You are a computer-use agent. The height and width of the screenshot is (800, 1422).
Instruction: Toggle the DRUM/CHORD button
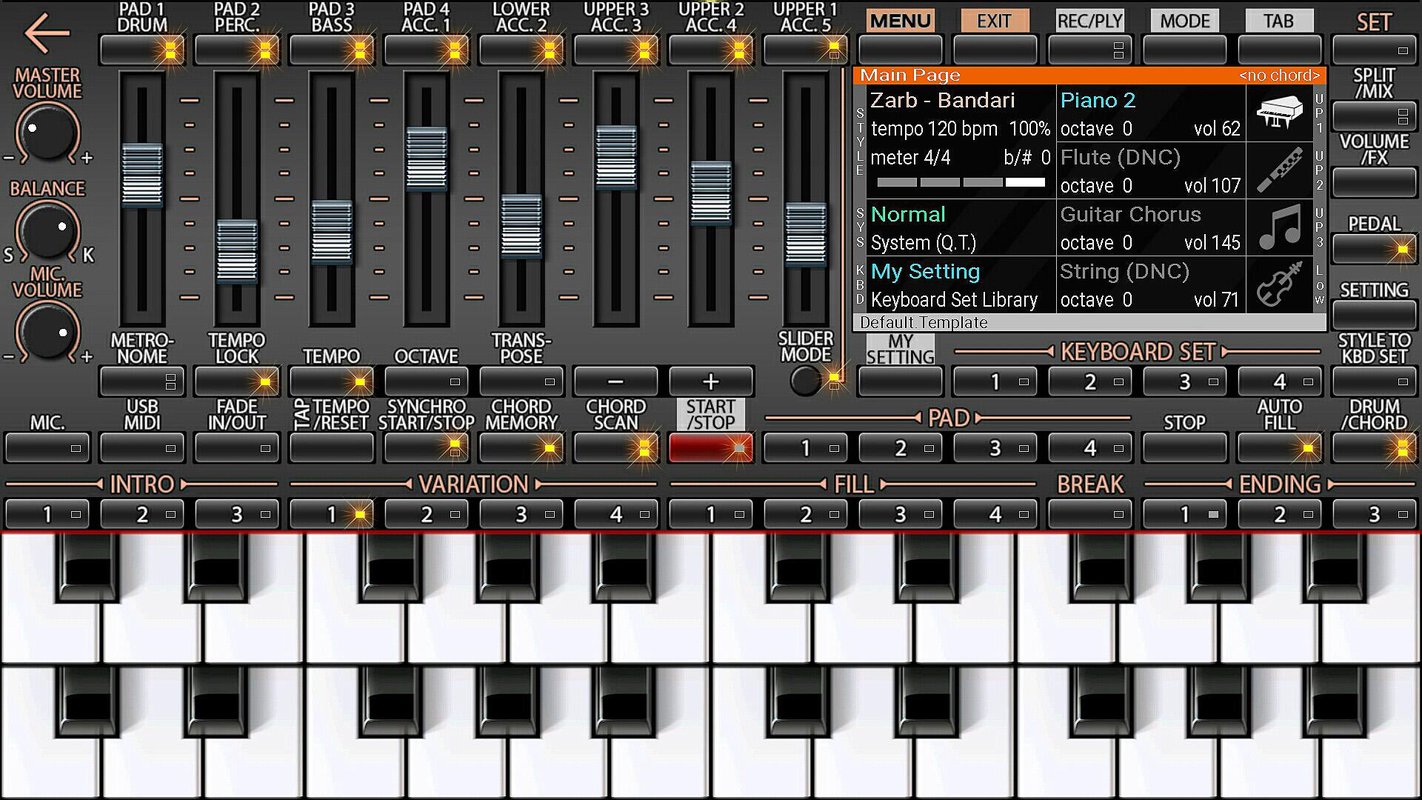(1375, 448)
